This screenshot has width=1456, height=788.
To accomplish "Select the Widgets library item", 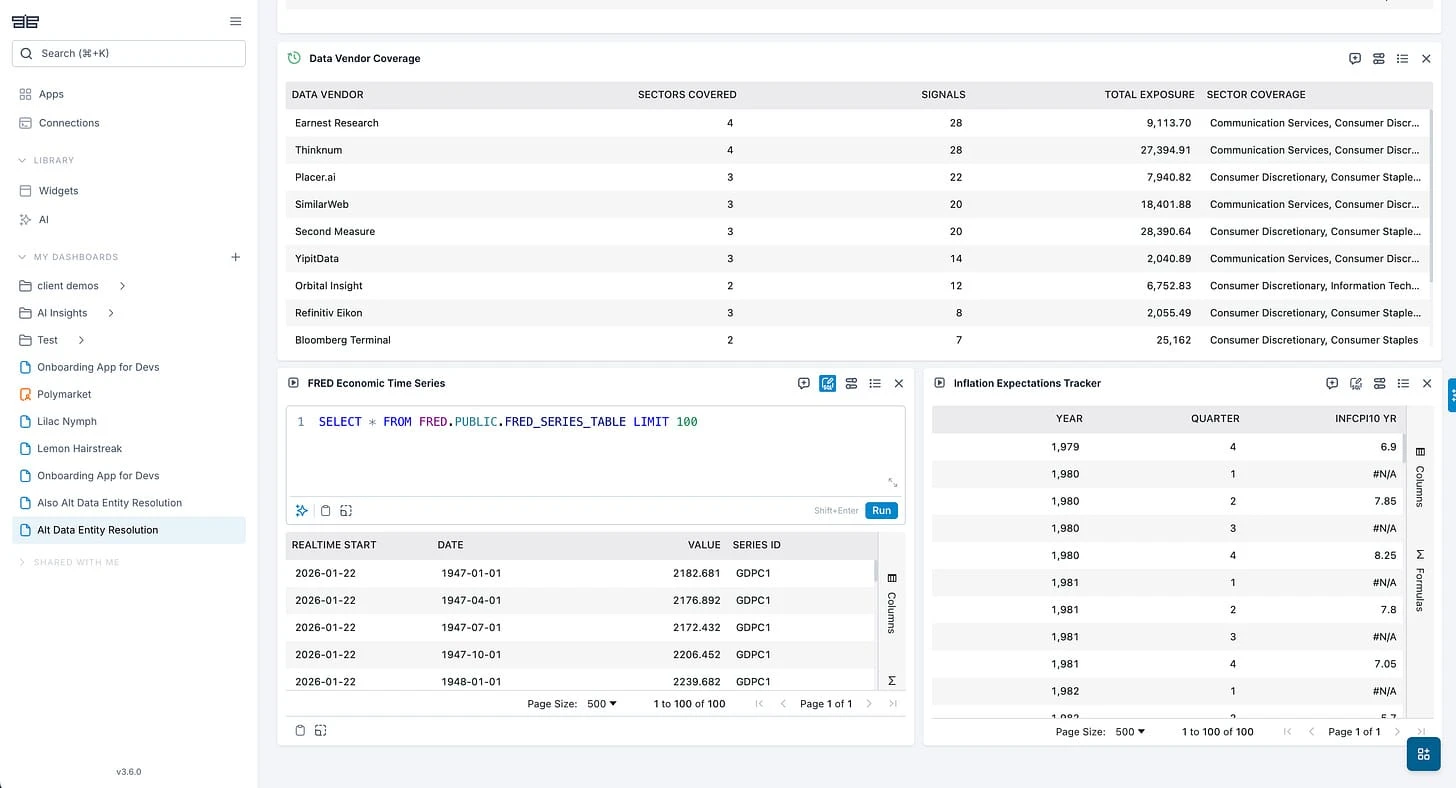I will pyautogui.click(x=58, y=190).
